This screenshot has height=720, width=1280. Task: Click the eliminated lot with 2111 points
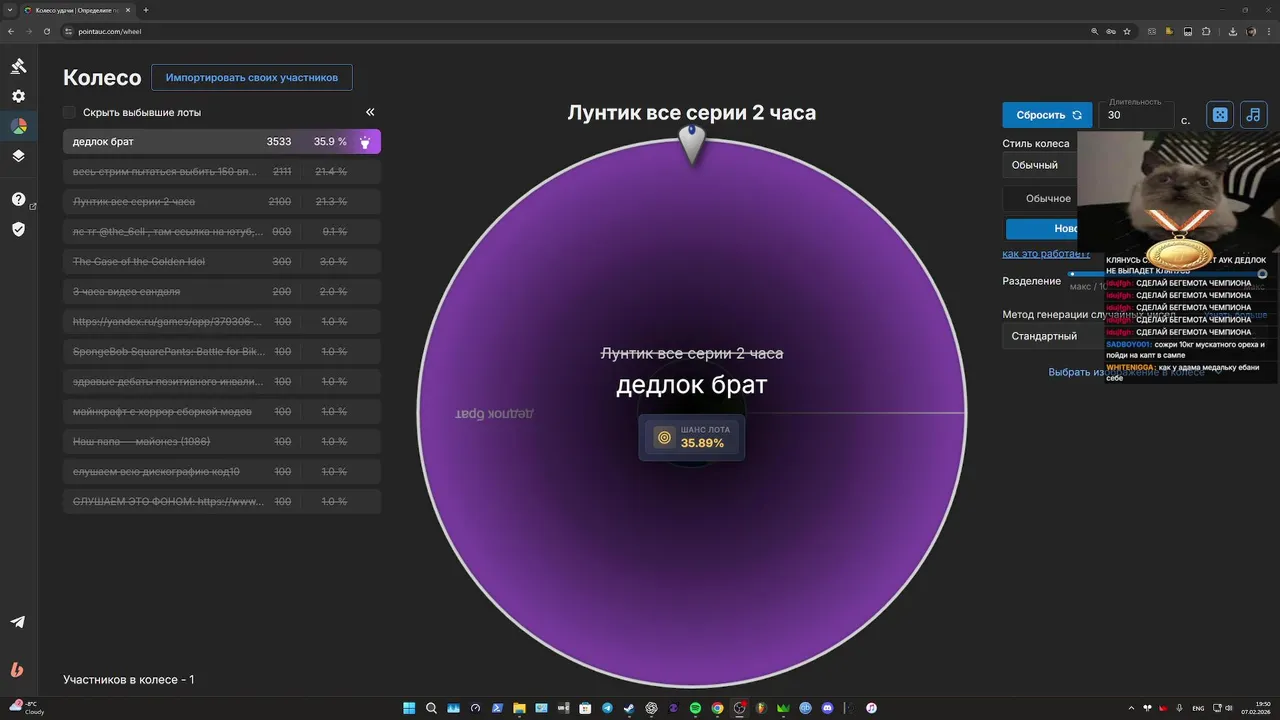[x=222, y=172]
